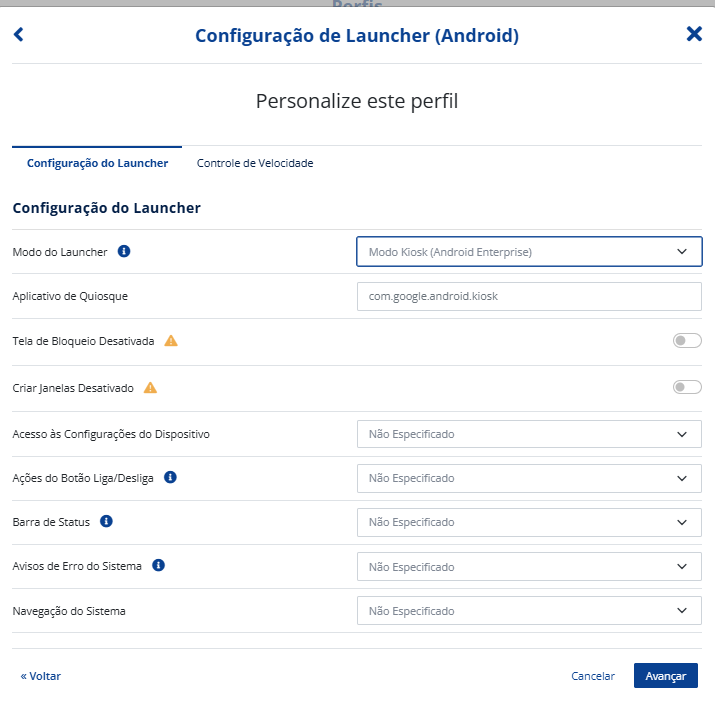Enable the Tela de Bloqueio Desativada toggle
This screenshot has width=715, height=702.
click(x=687, y=341)
